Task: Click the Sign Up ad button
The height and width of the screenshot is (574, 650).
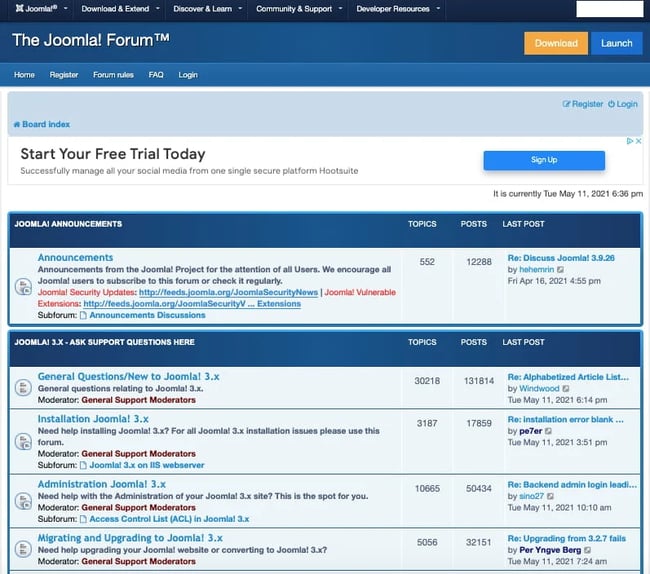Action: pyautogui.click(x=544, y=160)
